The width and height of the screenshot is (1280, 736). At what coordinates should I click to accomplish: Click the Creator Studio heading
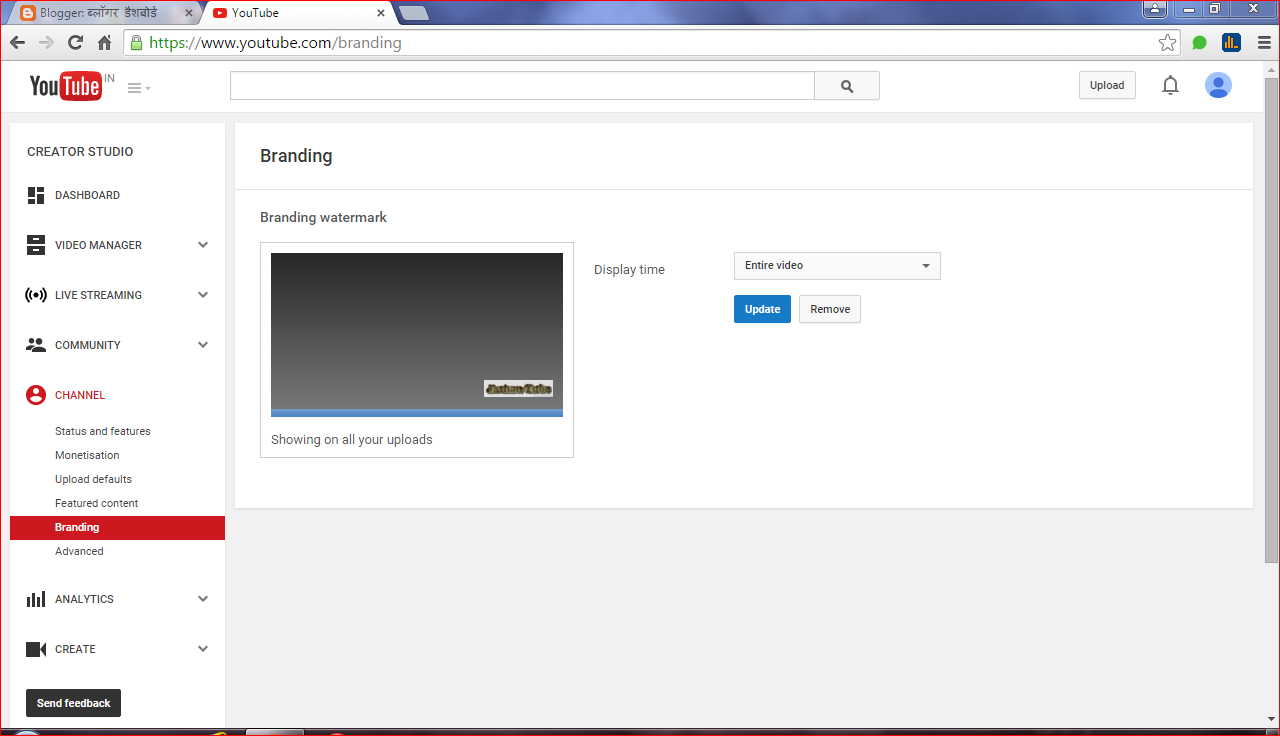point(80,152)
